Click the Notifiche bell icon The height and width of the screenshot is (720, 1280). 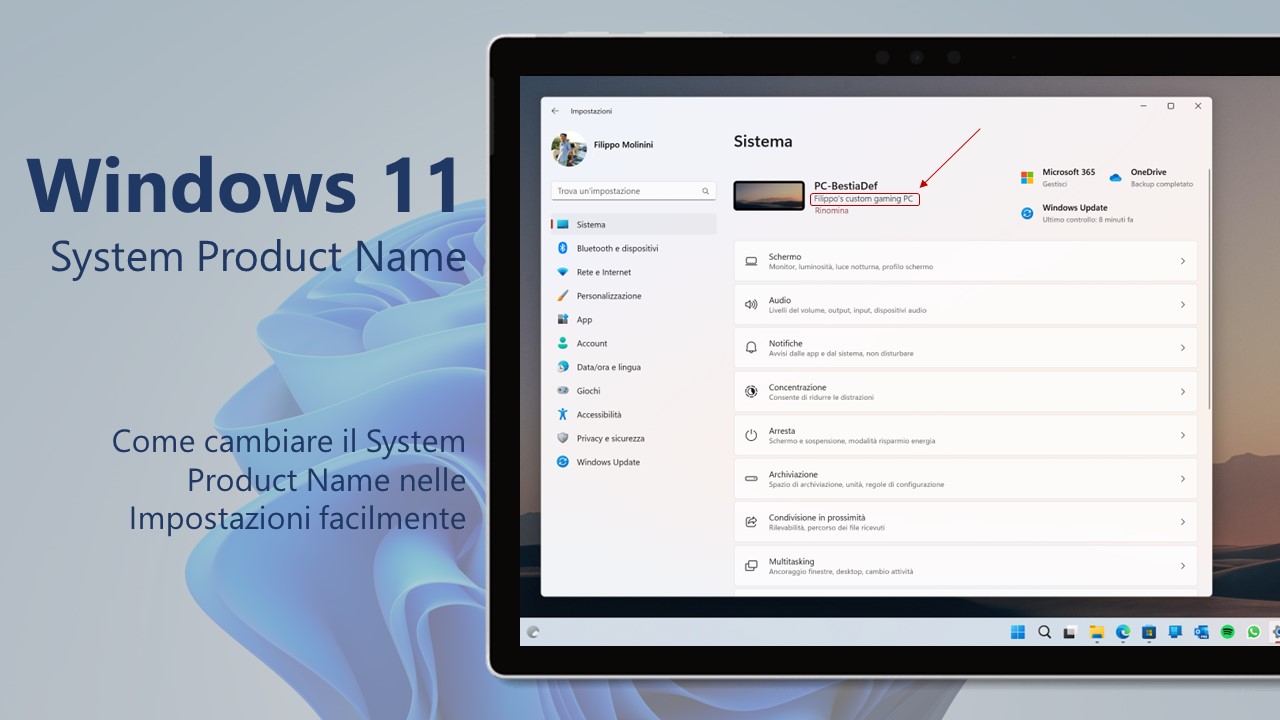[x=751, y=348]
